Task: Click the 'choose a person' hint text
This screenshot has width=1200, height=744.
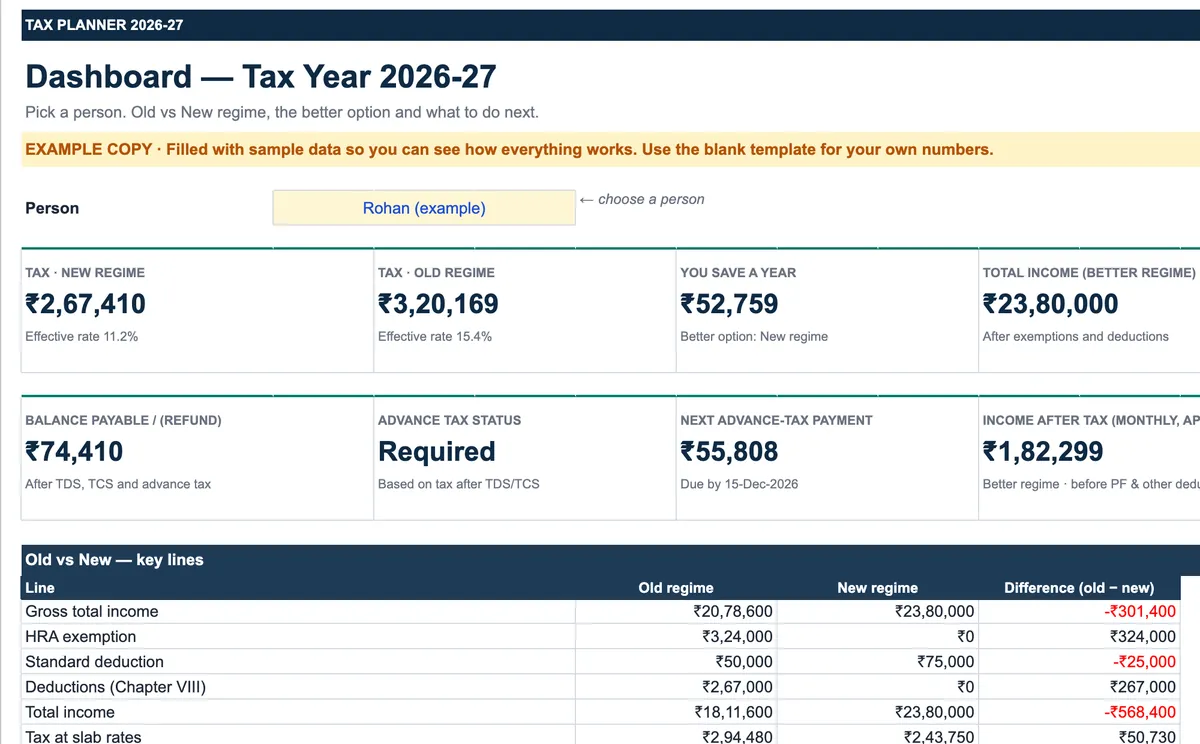Action: (x=642, y=199)
